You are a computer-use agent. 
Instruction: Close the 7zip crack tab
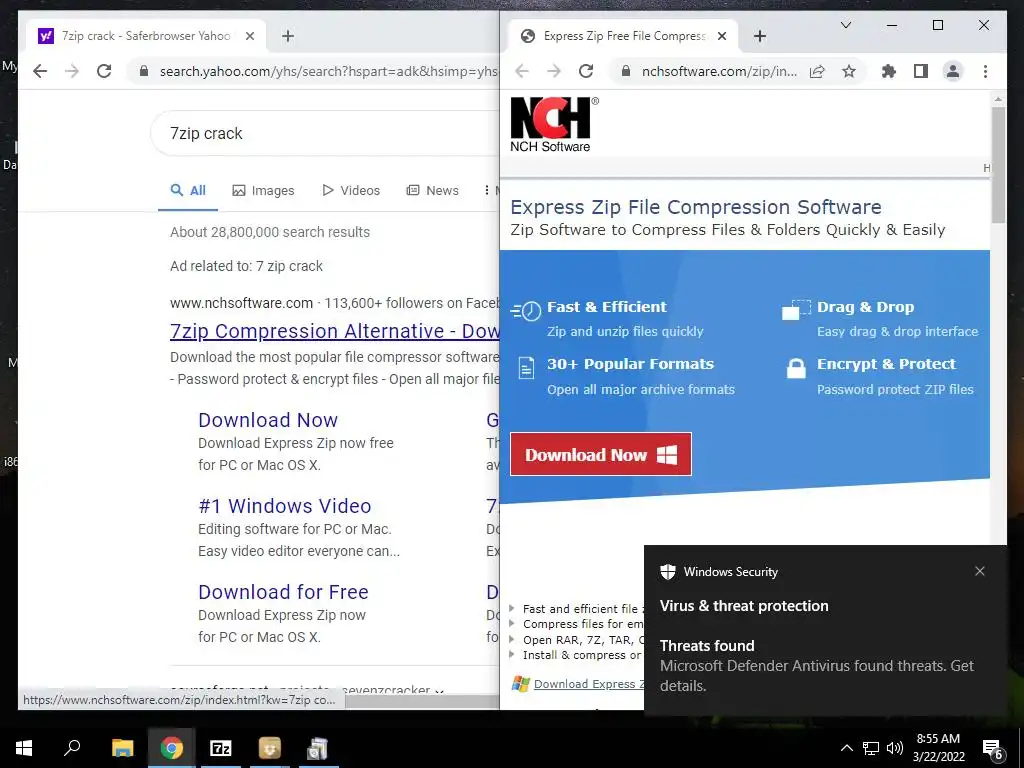249,36
